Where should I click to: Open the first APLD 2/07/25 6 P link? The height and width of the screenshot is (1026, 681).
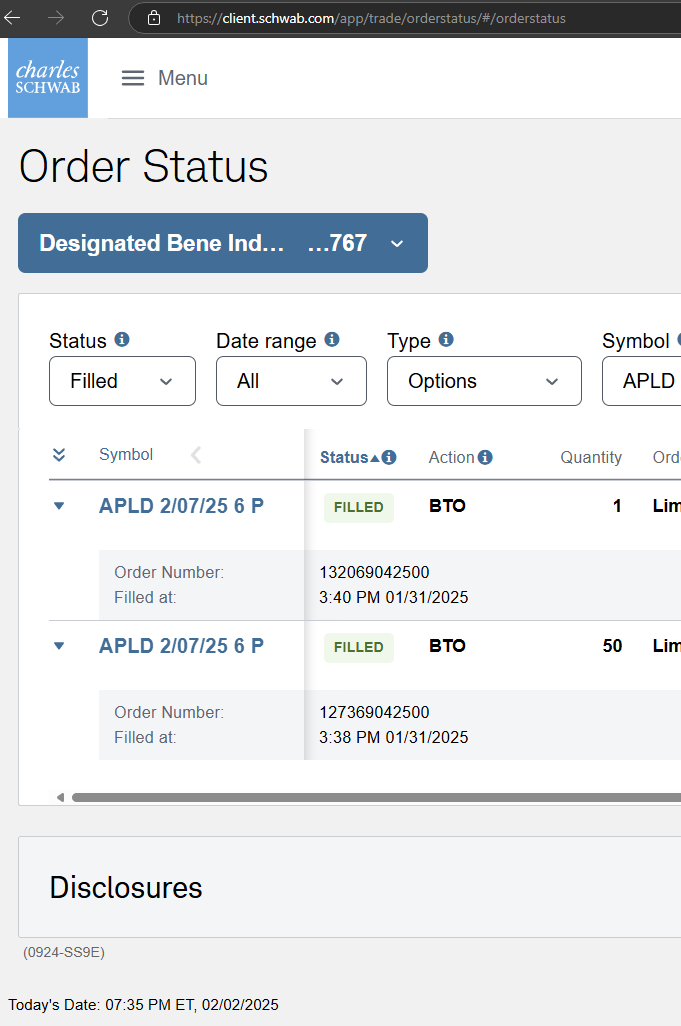[x=181, y=506]
